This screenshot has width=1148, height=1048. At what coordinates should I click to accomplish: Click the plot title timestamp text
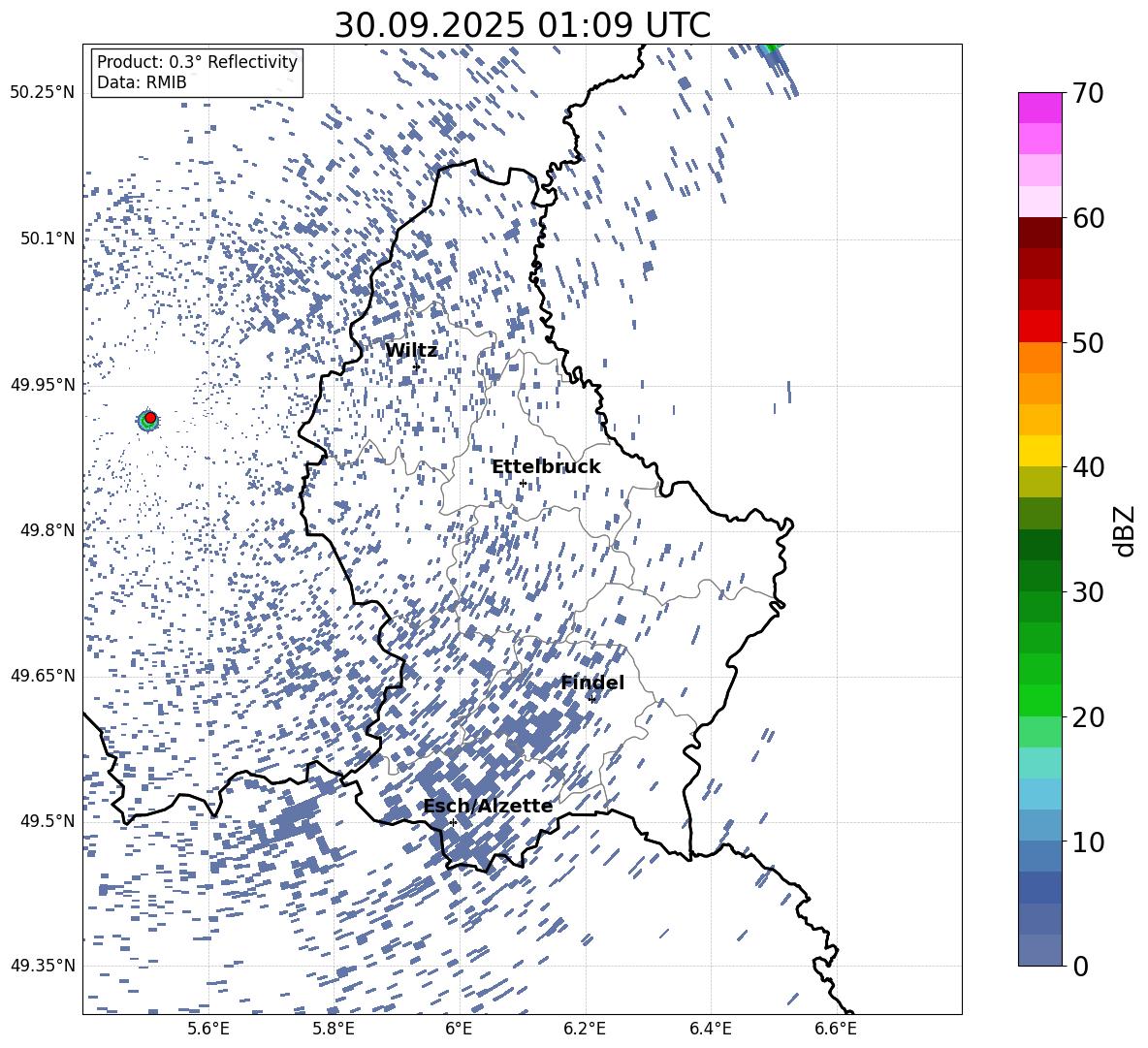pyautogui.click(x=522, y=25)
